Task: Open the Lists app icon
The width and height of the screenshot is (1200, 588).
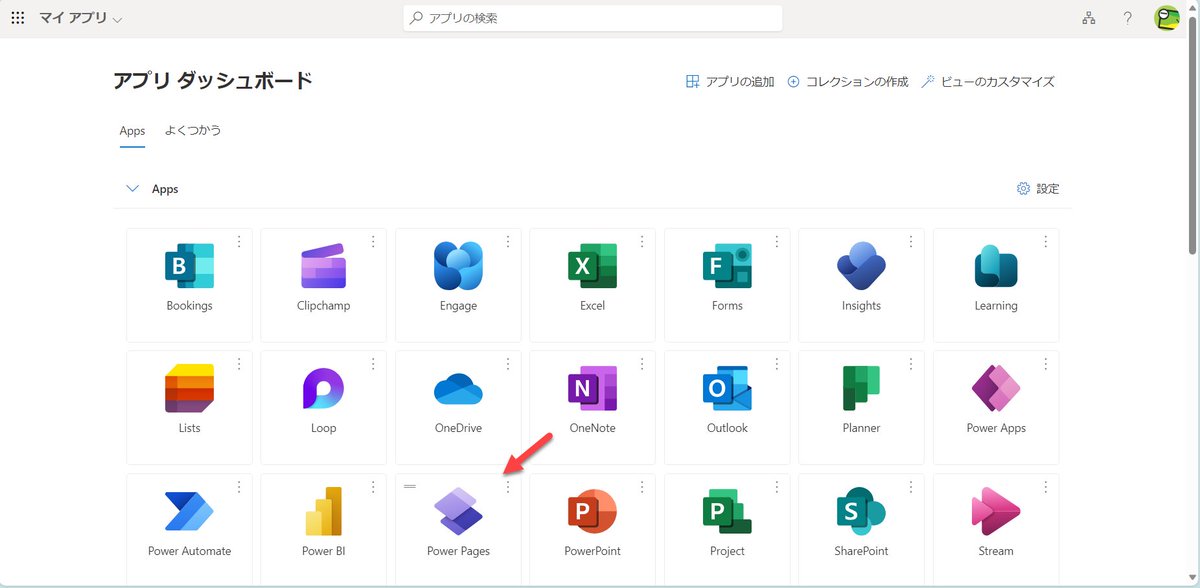Action: point(189,388)
